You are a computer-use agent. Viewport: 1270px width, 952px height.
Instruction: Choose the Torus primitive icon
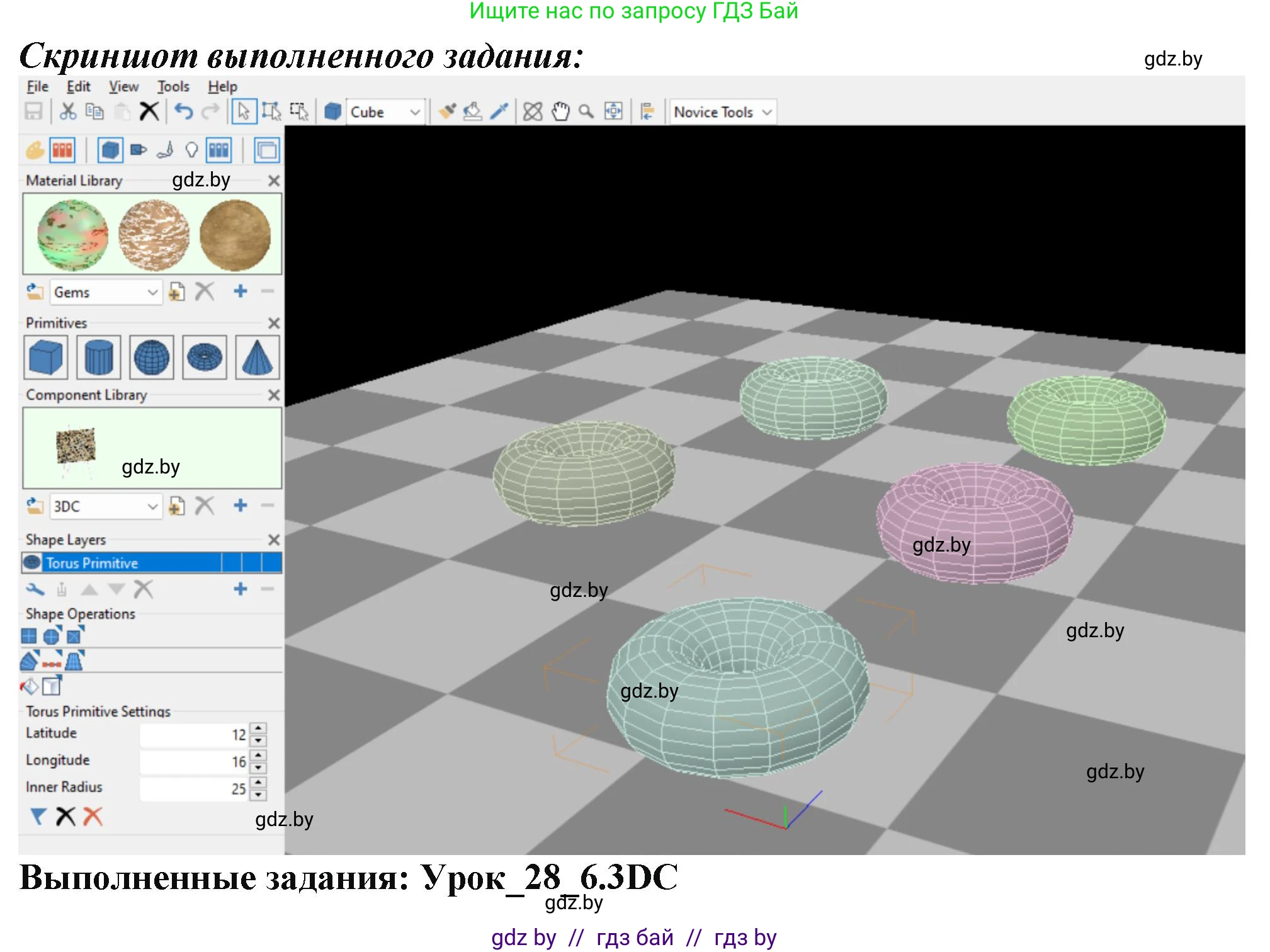click(205, 357)
